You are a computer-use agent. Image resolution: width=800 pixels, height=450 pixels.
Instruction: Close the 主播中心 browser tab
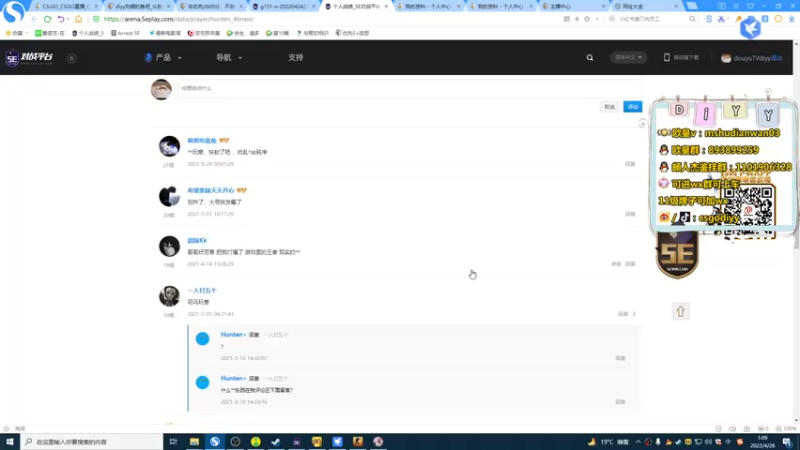point(604,6)
